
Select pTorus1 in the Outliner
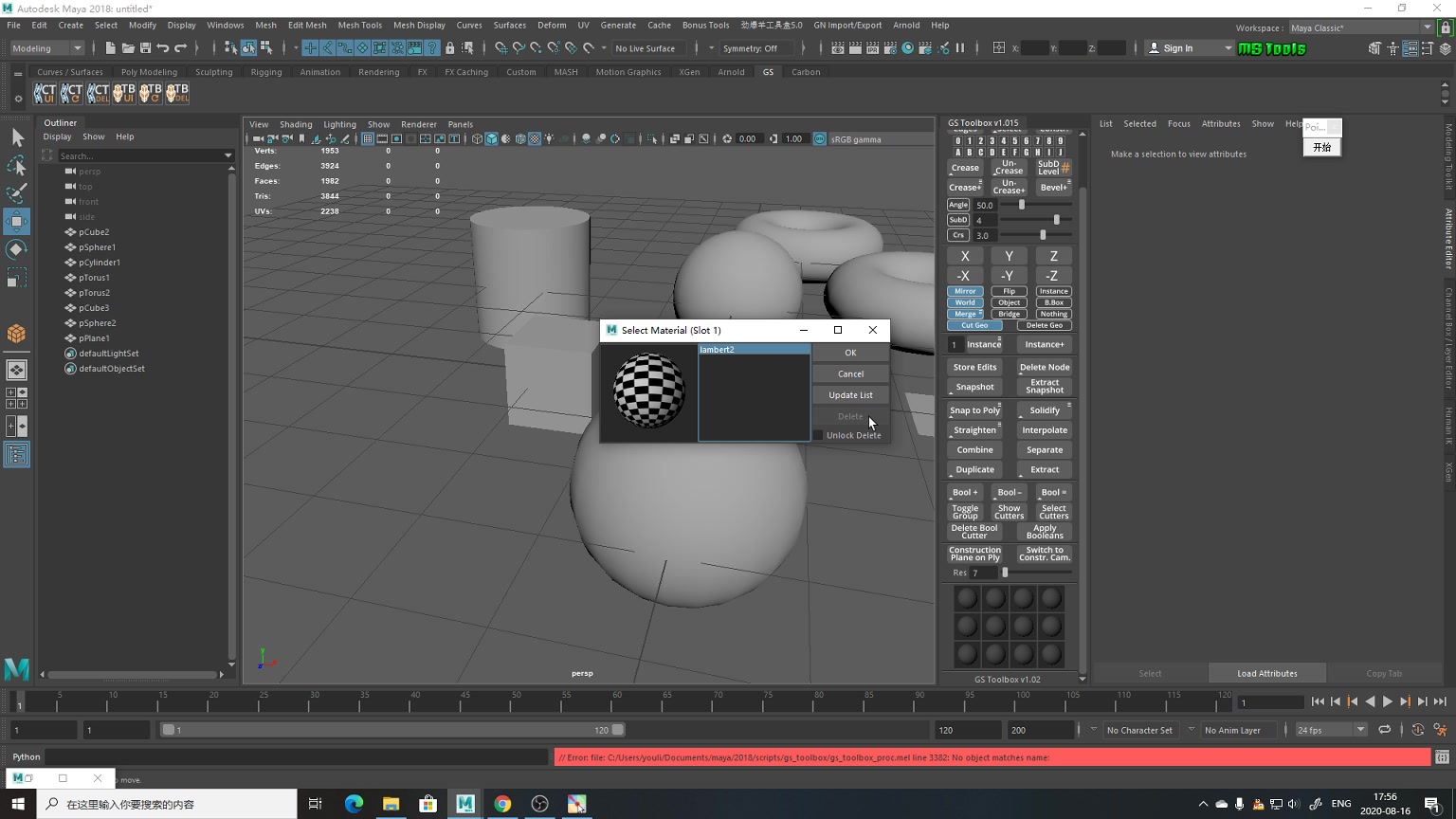(x=94, y=278)
